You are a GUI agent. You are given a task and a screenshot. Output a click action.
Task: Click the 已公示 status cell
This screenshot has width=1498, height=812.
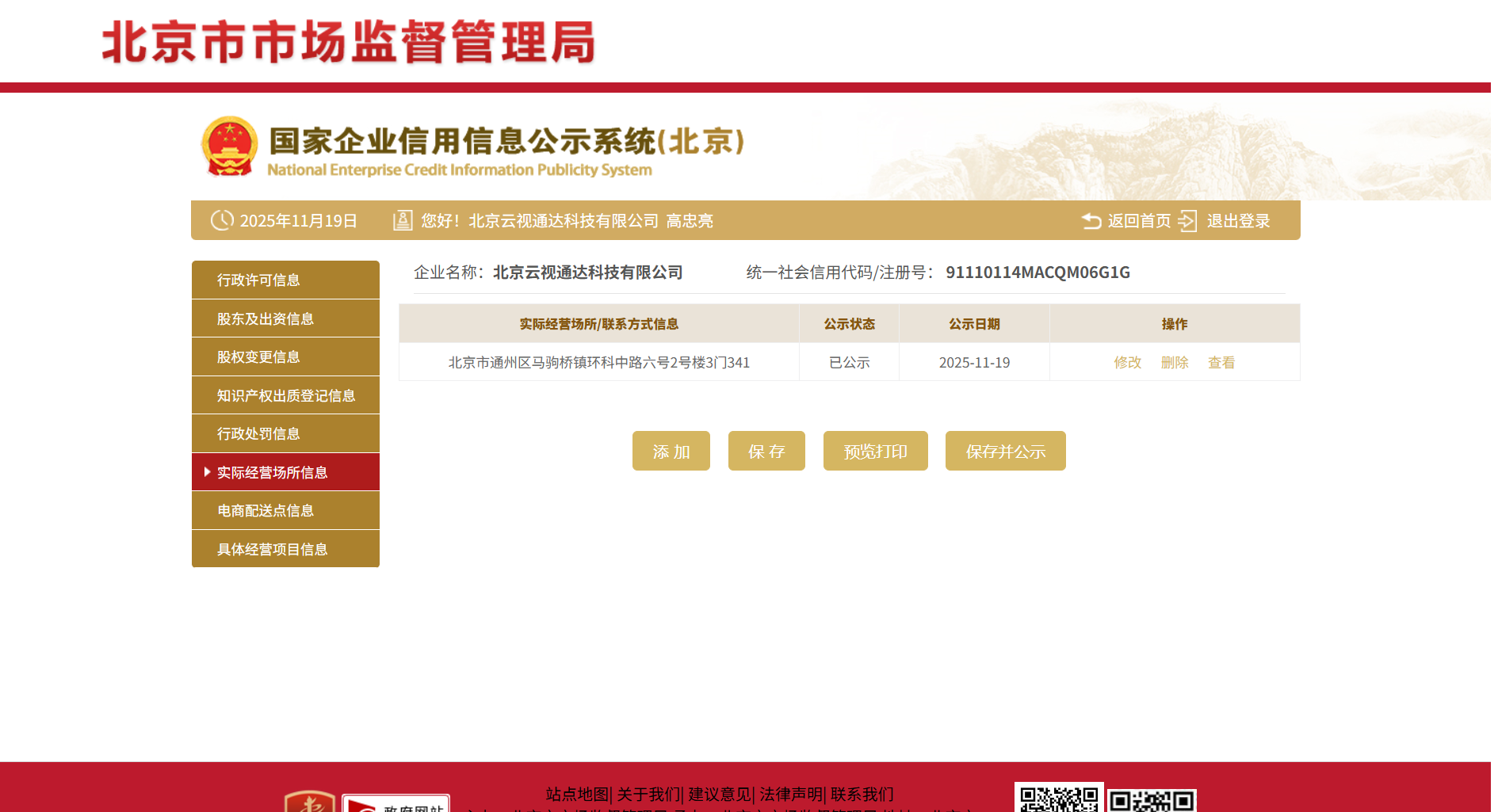point(850,363)
